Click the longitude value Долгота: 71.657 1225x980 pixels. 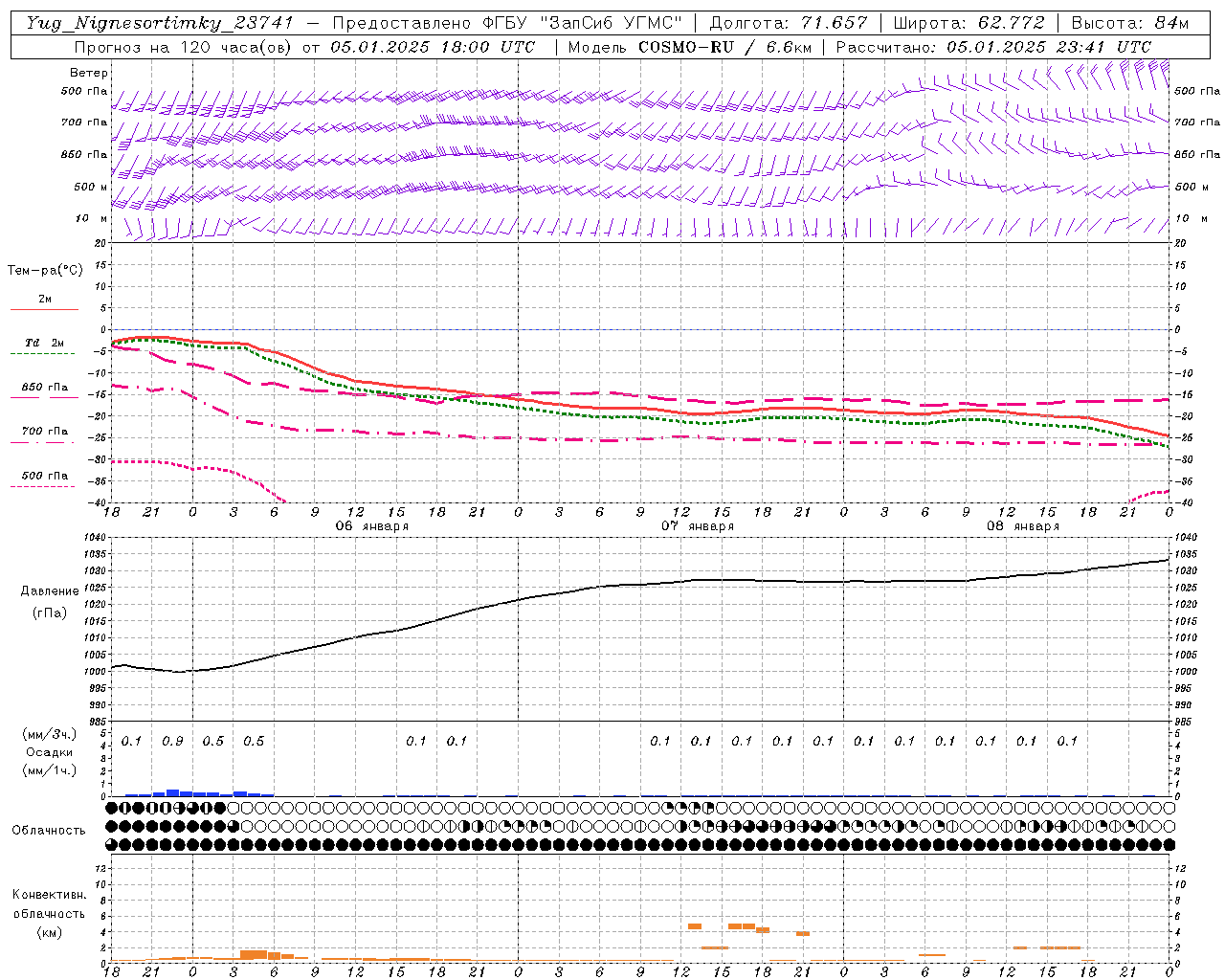[789, 23]
